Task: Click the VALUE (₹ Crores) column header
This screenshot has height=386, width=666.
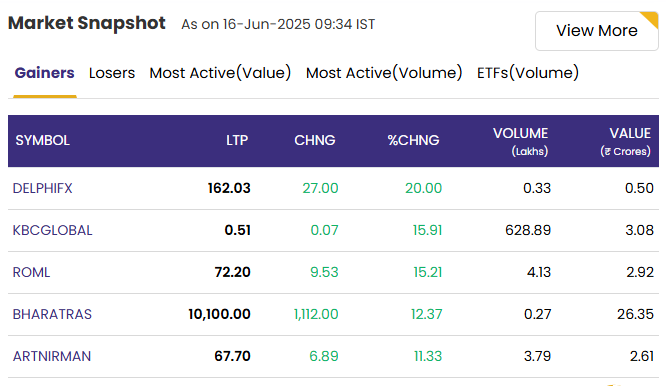Action: 625,141
